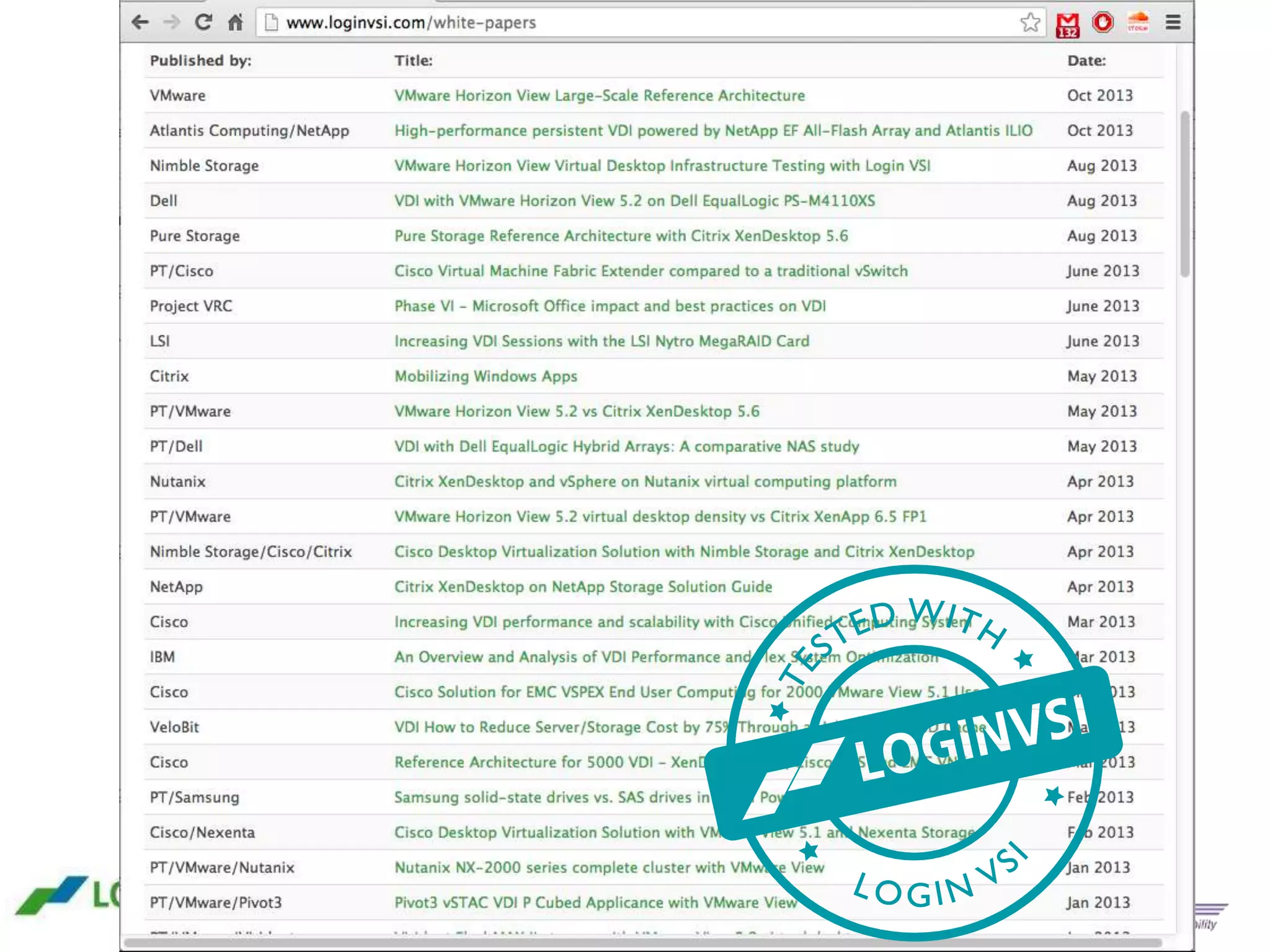
Task: Reload the page with refresh icon
Action: pyautogui.click(x=203, y=23)
